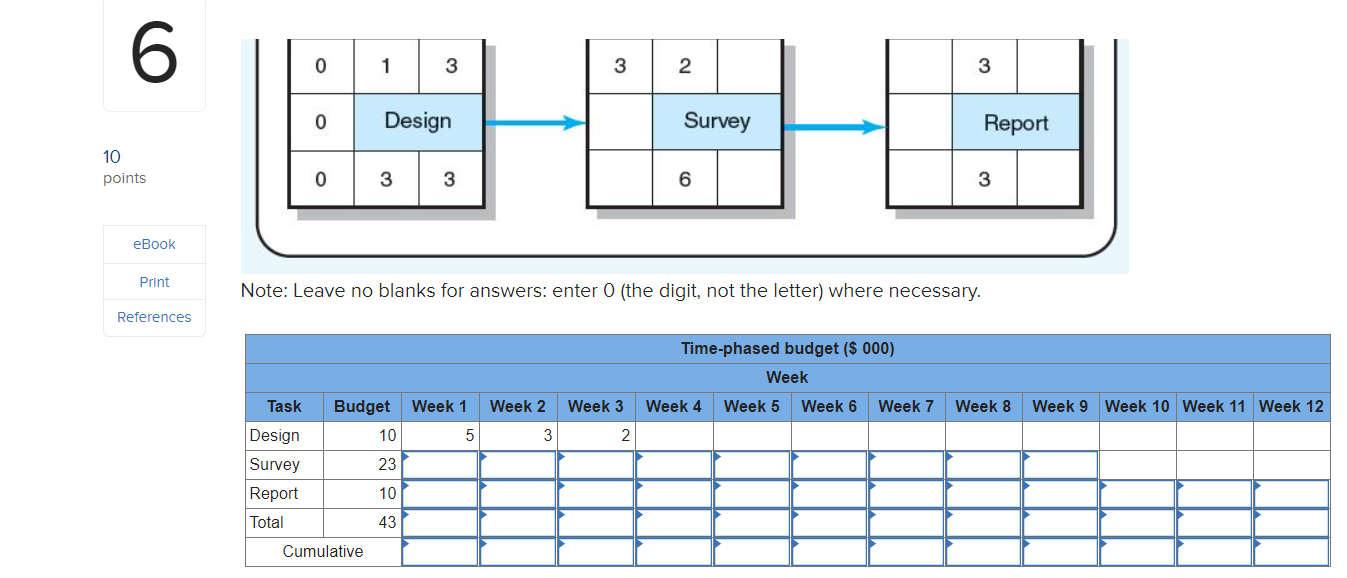Click the Total Week 1 input cell
Screen dimensions: 1347x578
pyautogui.click(x=440, y=522)
